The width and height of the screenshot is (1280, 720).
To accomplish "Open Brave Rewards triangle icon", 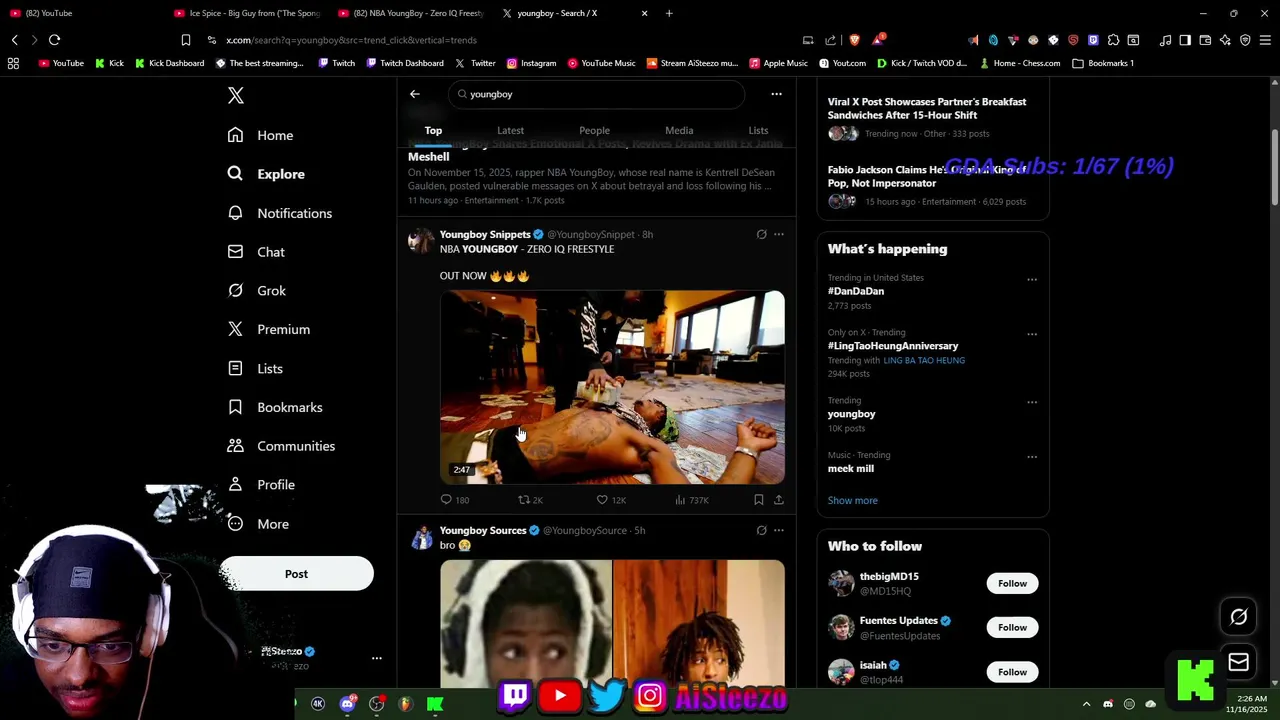I will click(x=877, y=40).
